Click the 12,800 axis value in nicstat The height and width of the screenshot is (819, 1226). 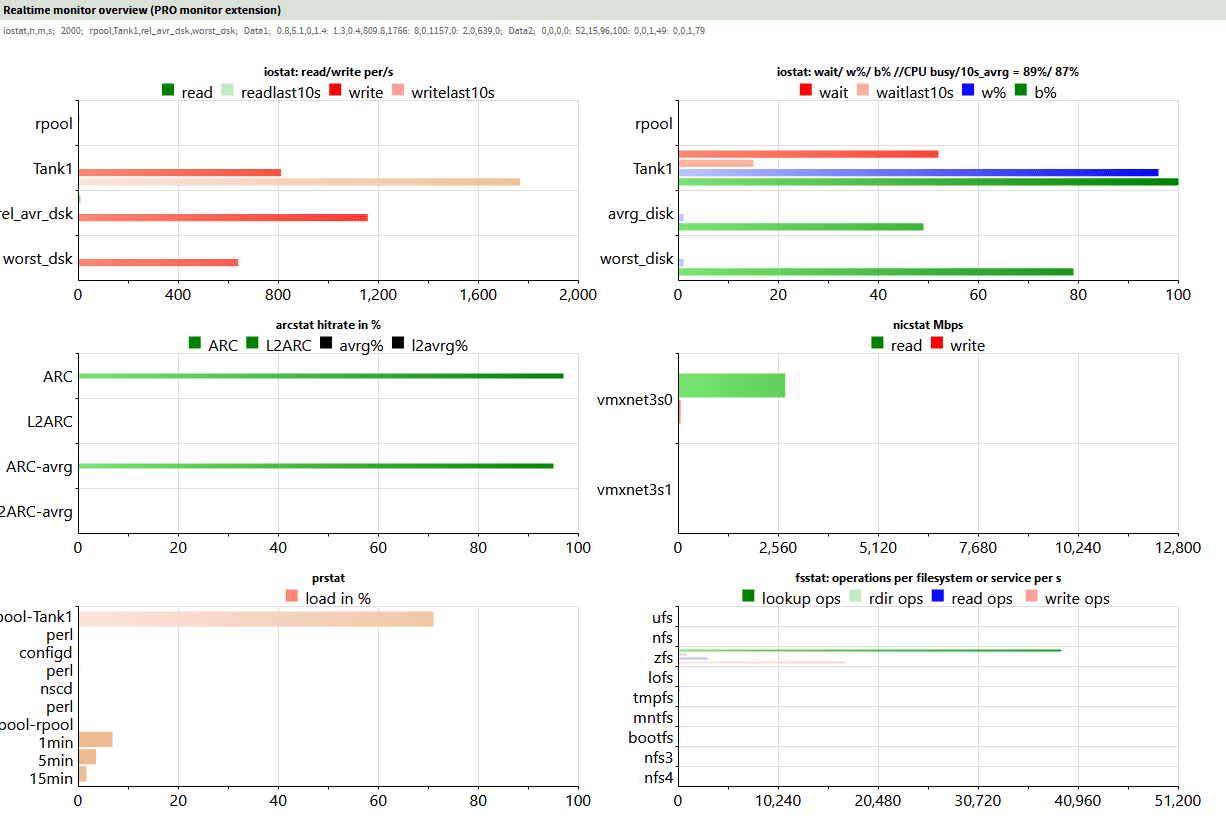1178,547
